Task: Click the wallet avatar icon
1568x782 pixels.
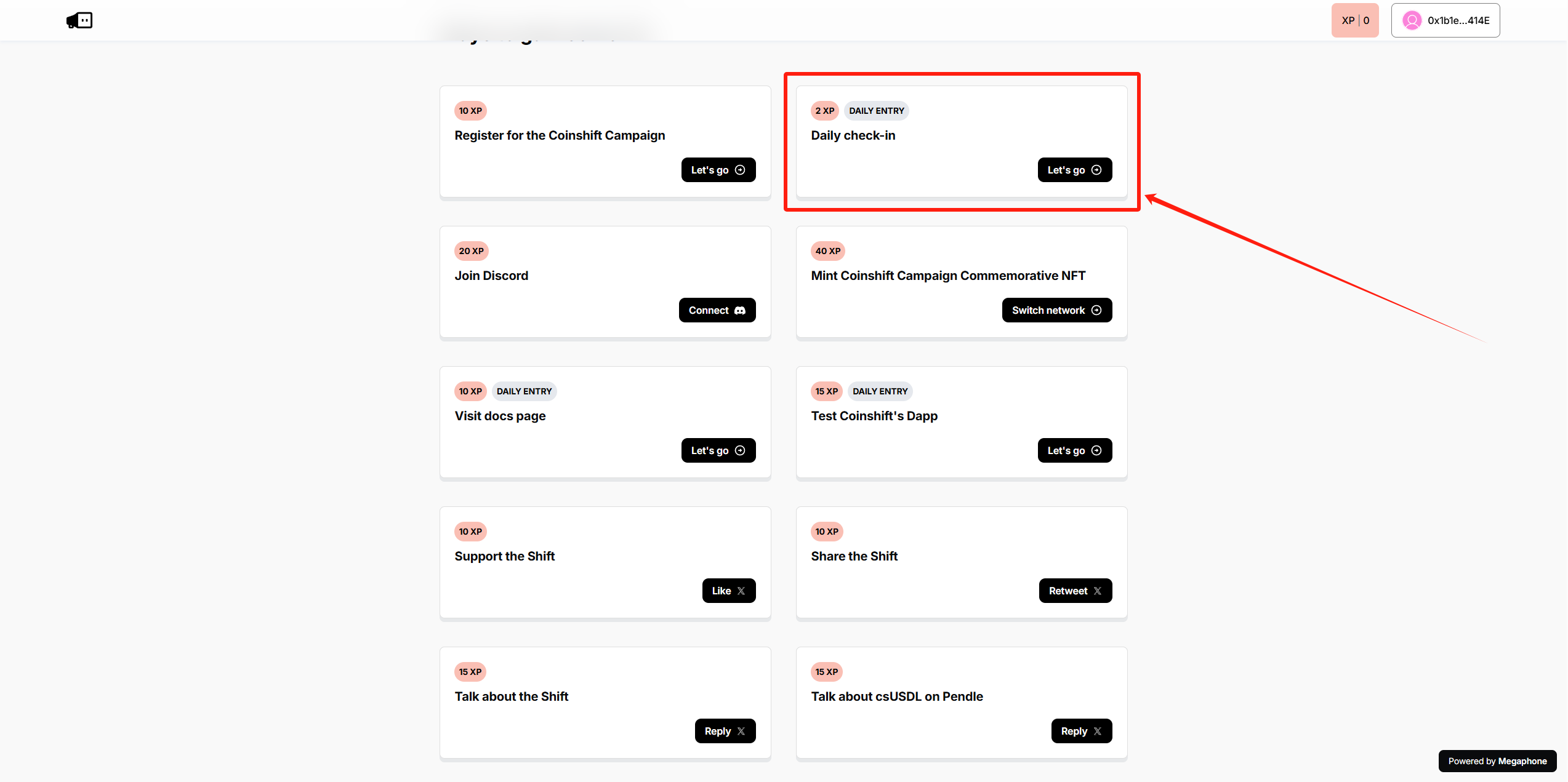Action: (x=1412, y=20)
